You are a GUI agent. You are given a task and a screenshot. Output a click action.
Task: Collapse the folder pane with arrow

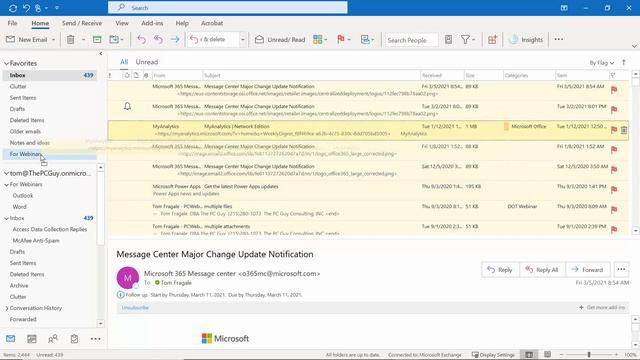pos(101,53)
